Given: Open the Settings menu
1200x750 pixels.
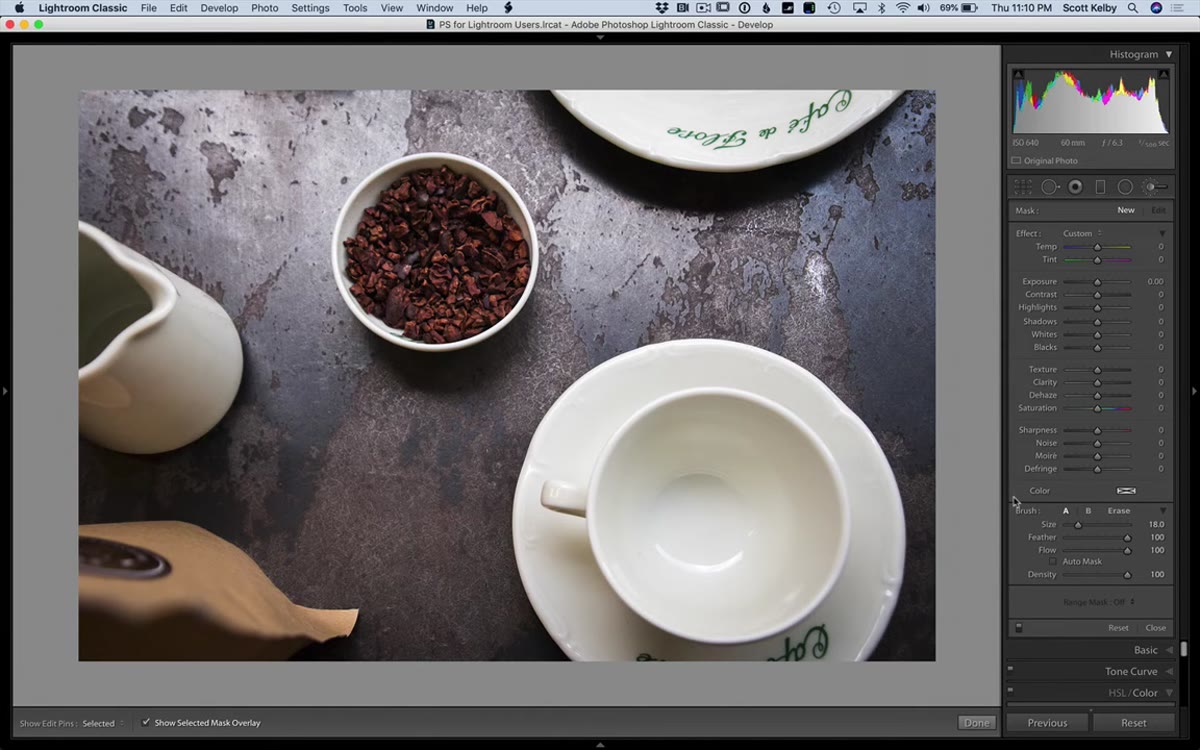Looking at the screenshot, I should pos(310,8).
